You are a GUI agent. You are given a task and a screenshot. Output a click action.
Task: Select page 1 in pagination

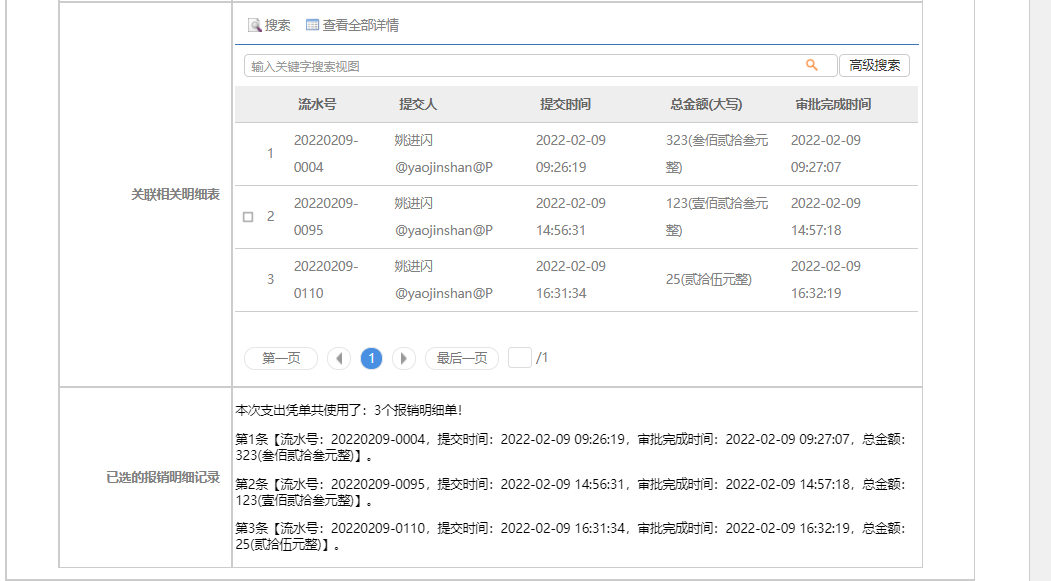tap(371, 359)
